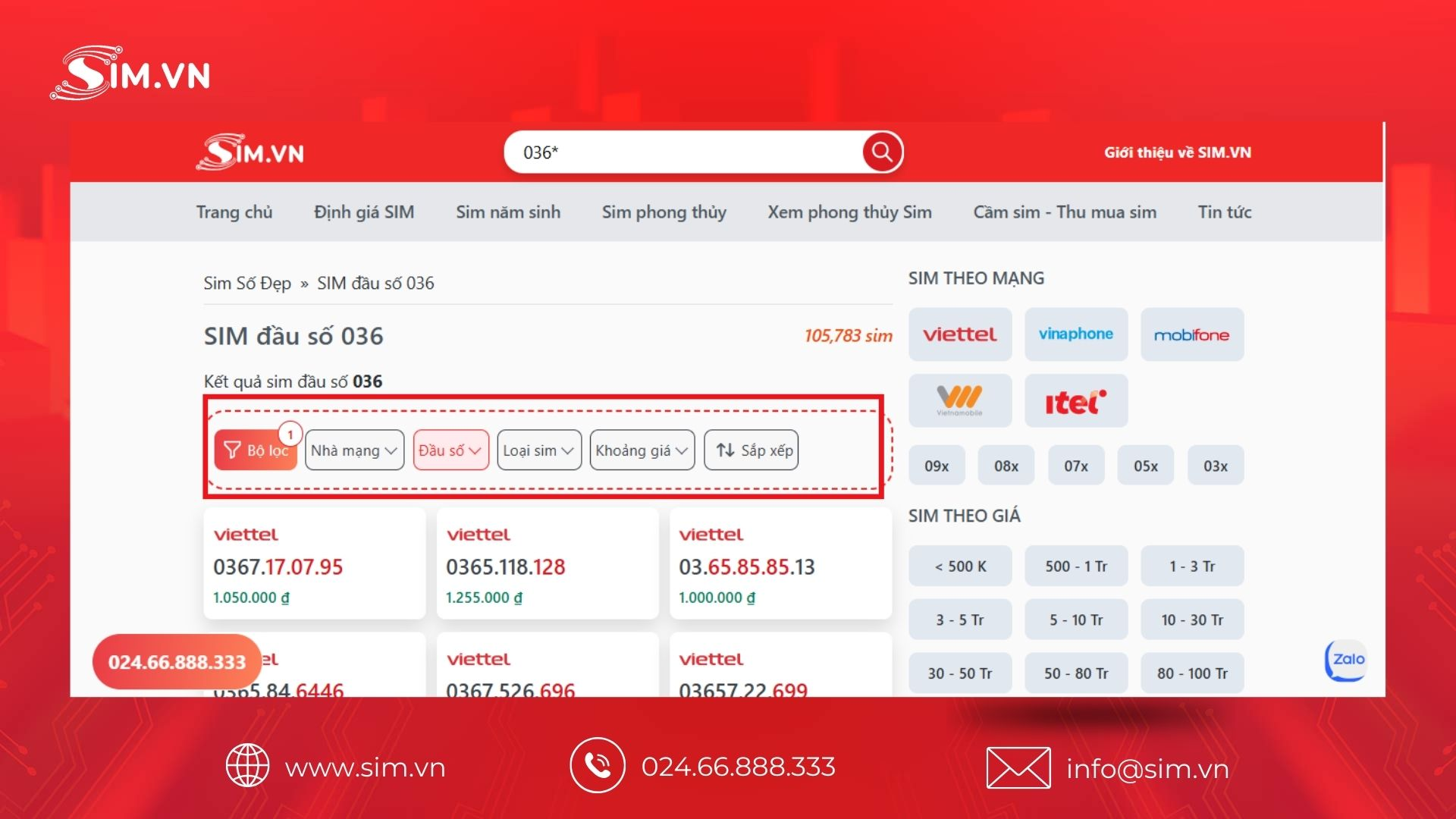Choose the 10 - 30 Tr price range
Screen dimensions: 1456x819
tap(1192, 620)
